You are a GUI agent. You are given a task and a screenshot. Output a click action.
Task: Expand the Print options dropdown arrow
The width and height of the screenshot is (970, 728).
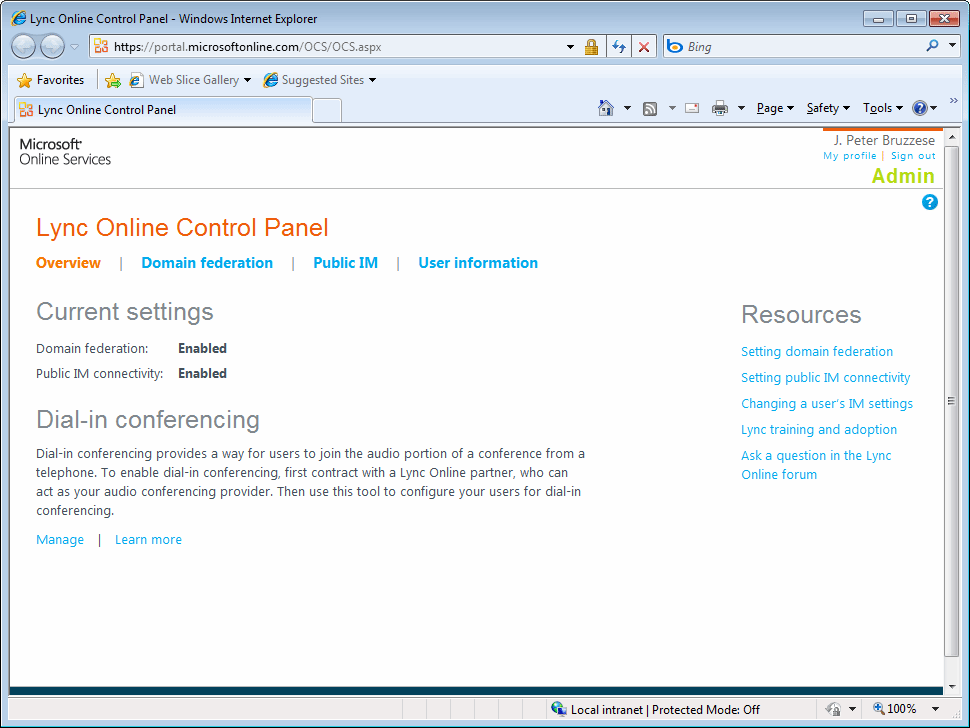tap(741, 108)
